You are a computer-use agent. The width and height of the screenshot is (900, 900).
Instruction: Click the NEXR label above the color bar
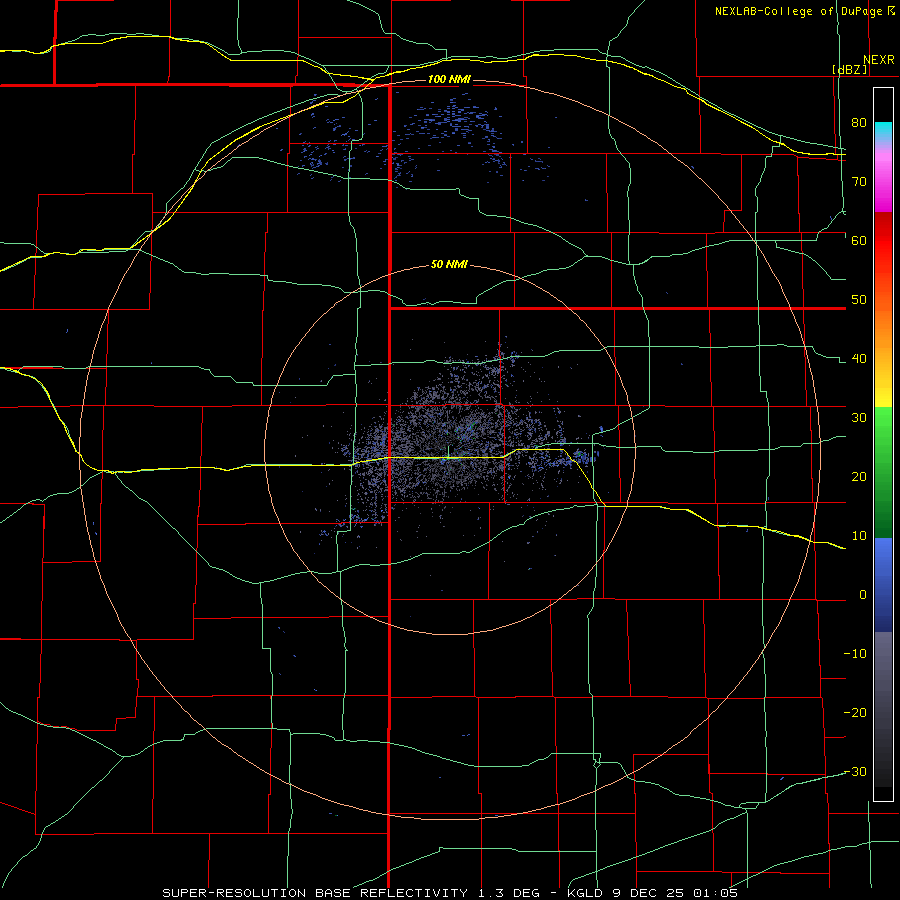tap(879, 60)
